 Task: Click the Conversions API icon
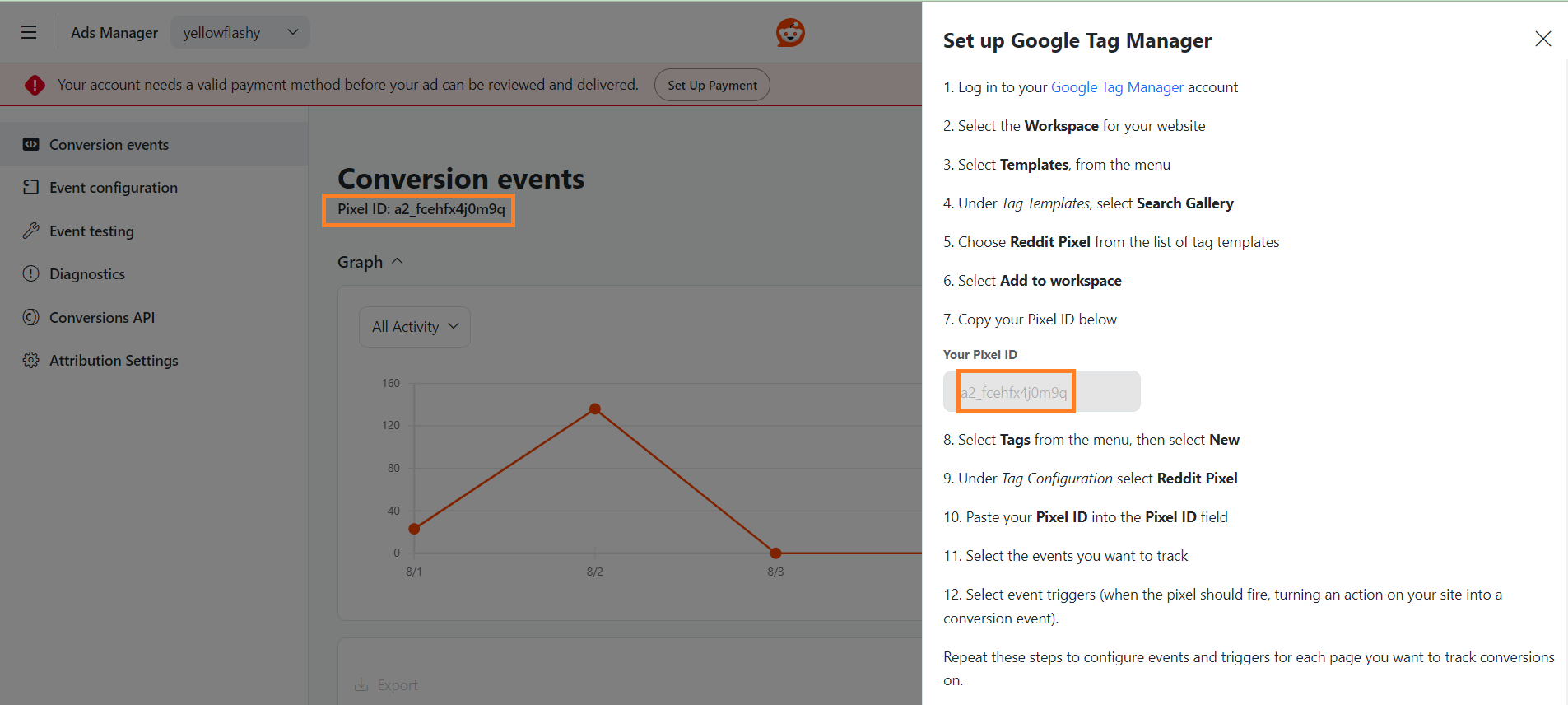point(31,317)
